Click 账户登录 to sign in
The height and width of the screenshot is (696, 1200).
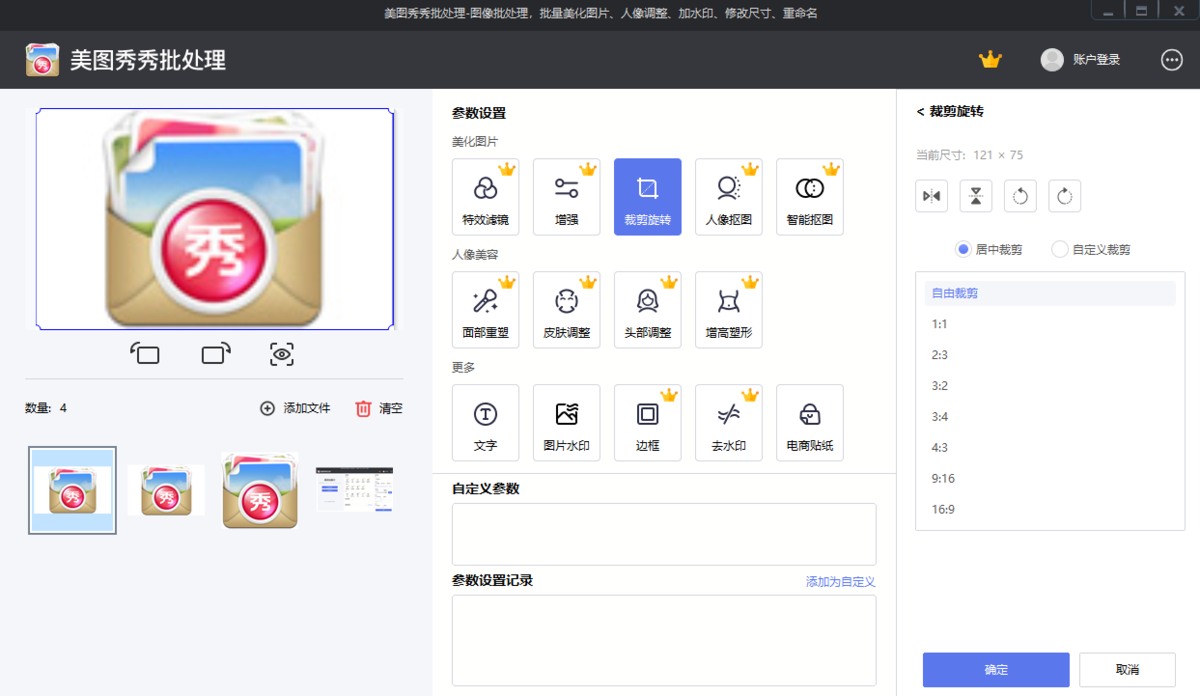point(1096,60)
